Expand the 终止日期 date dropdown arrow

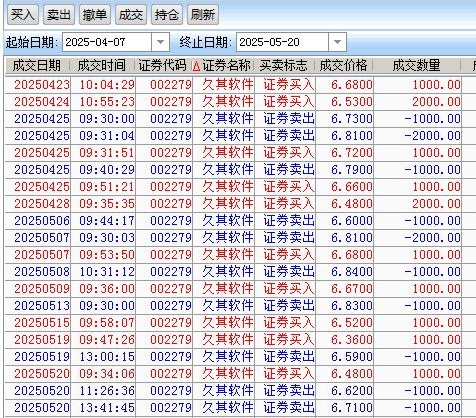tap(337, 42)
